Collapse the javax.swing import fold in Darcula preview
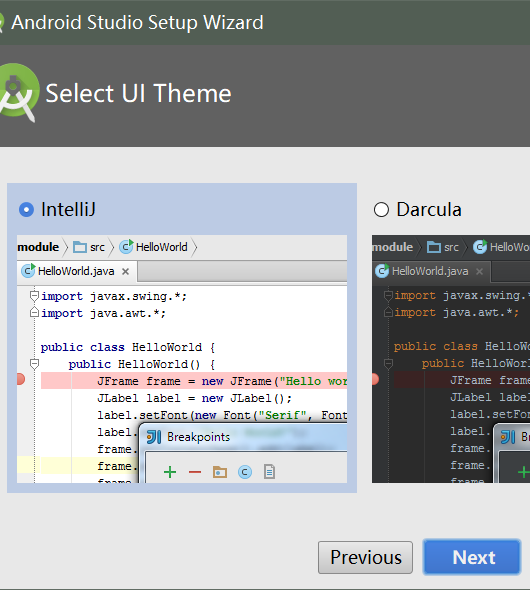Image resolution: width=530 pixels, height=590 pixels. pyautogui.click(x=388, y=295)
